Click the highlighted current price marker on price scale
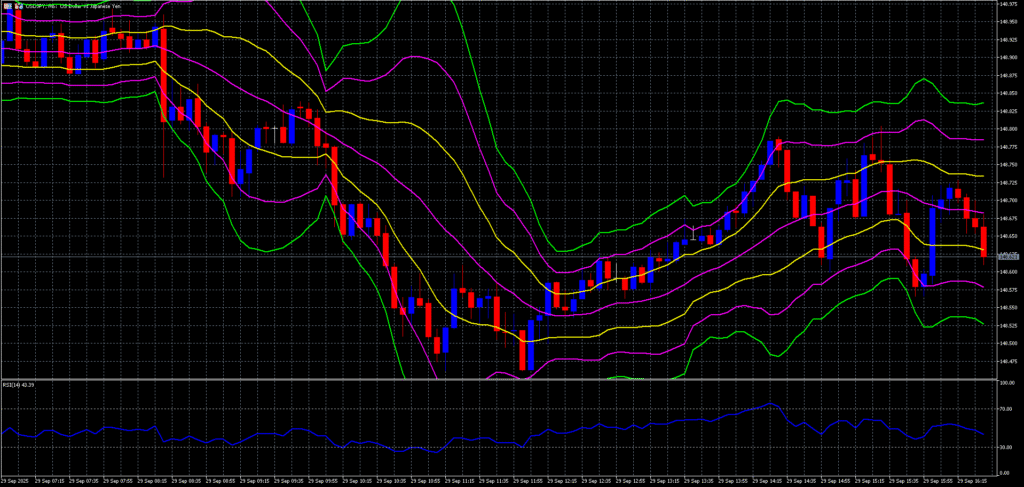 point(1009,256)
